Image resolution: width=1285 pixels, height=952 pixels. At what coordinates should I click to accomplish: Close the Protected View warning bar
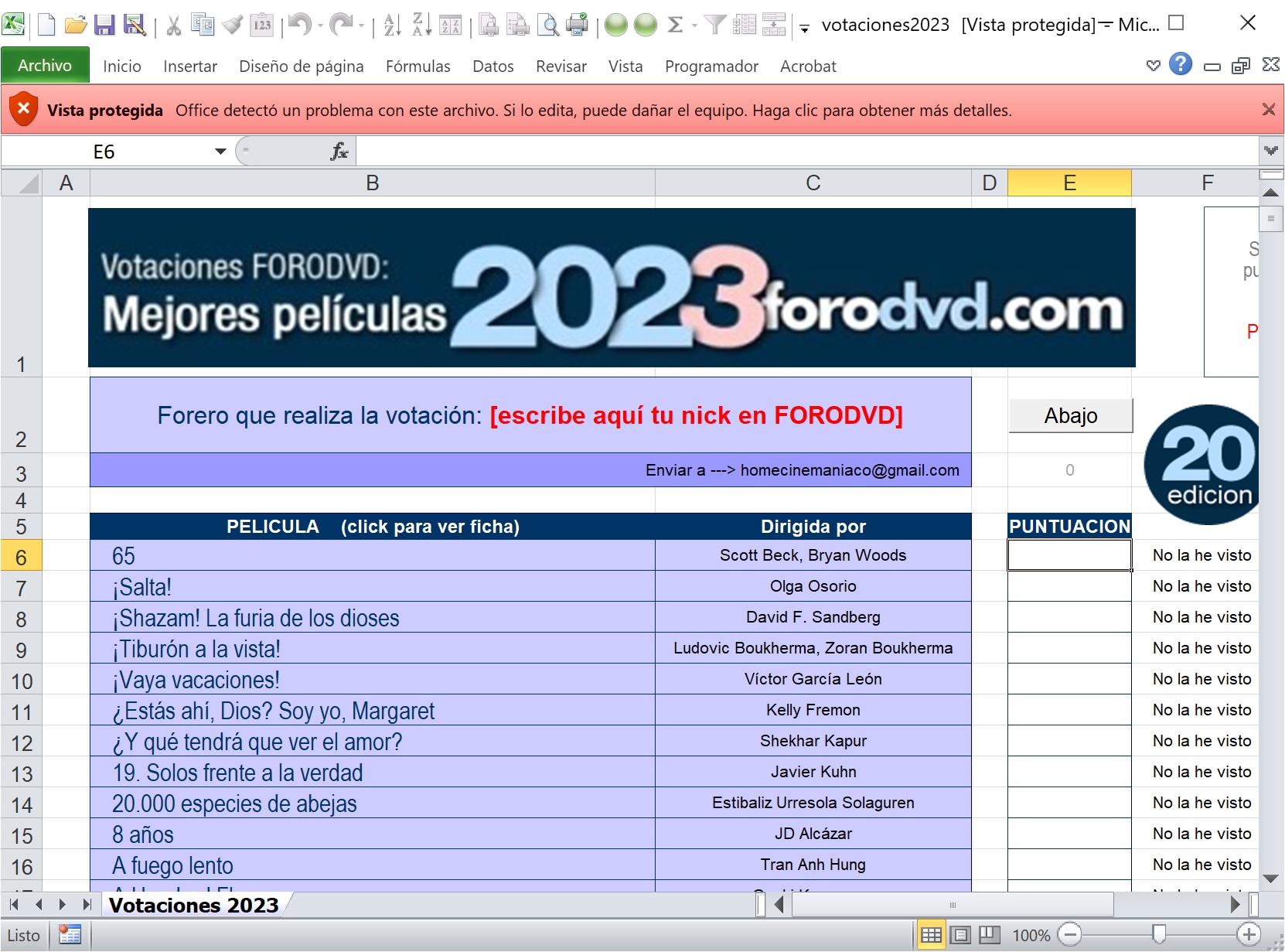1269,110
